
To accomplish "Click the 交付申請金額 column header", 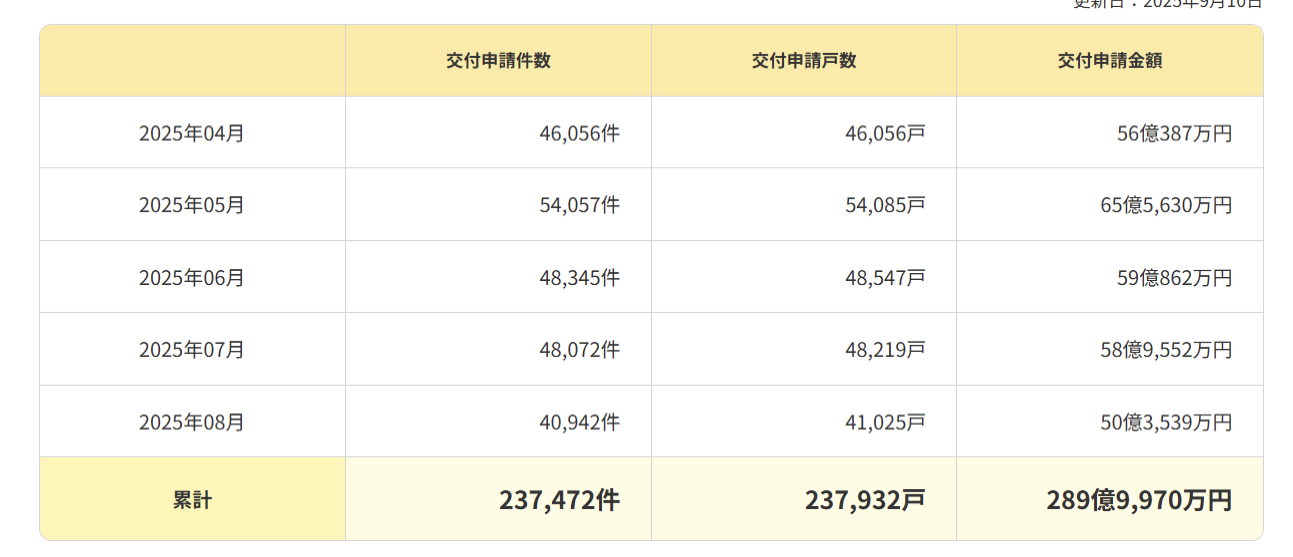I will (1110, 61).
